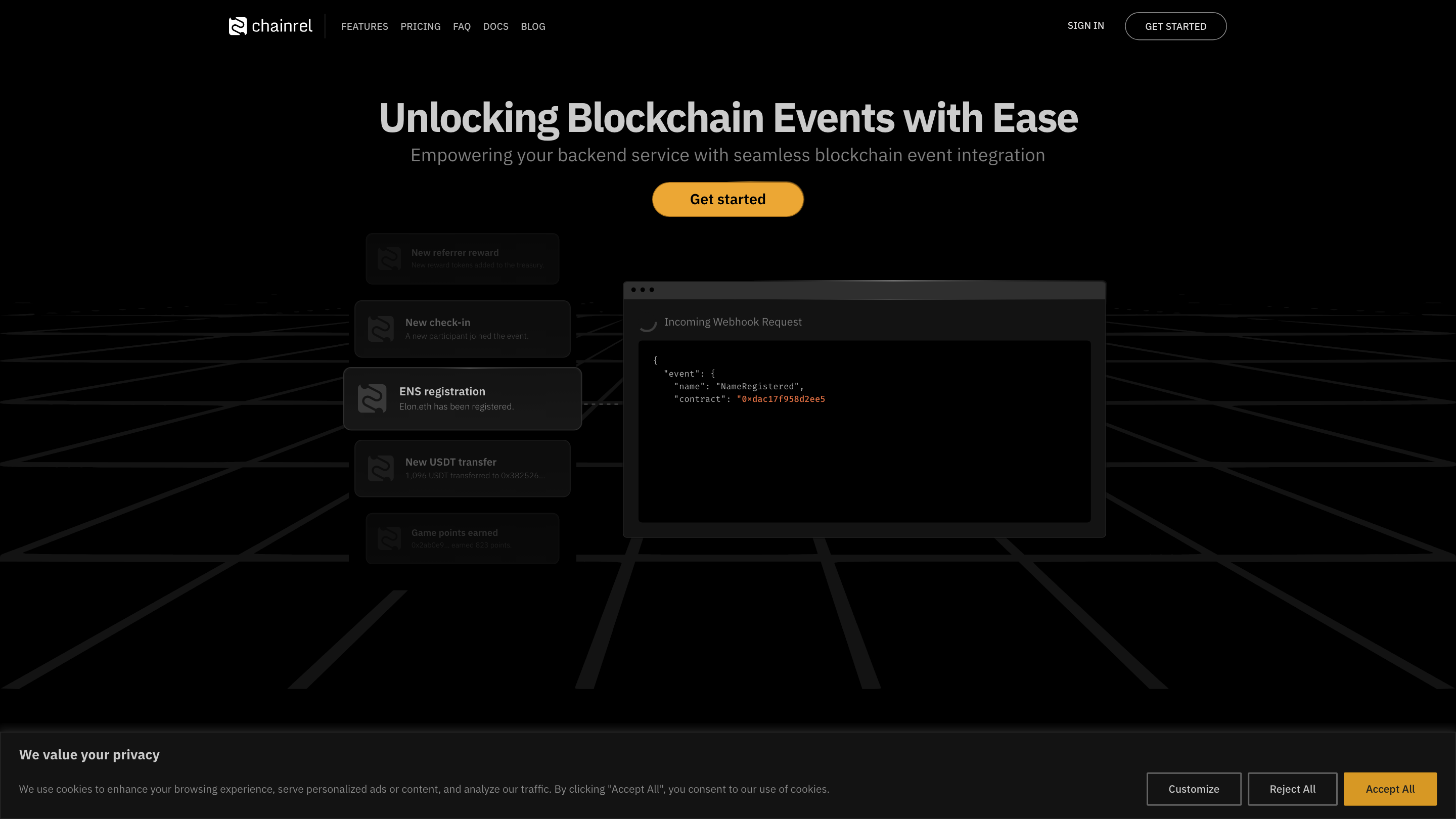Customize cookie preferences

pyautogui.click(x=1193, y=789)
